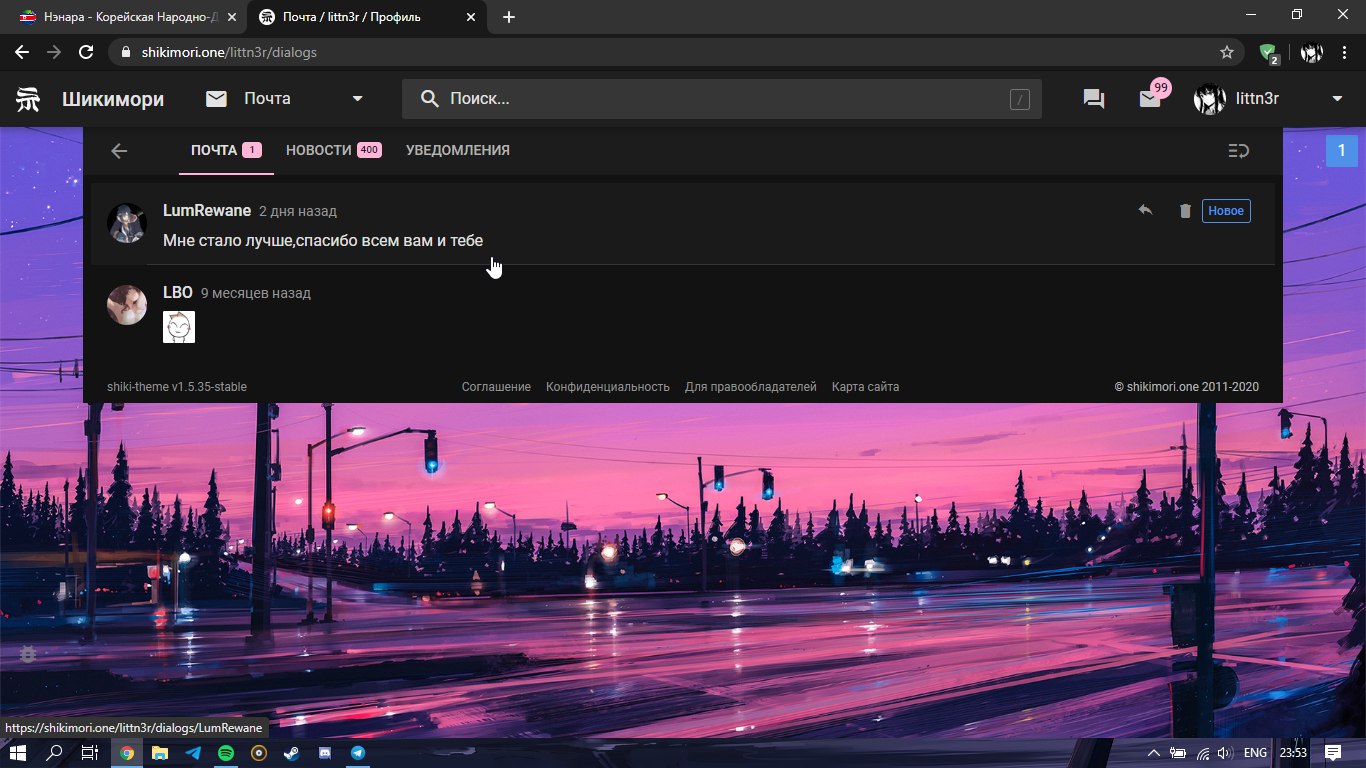
Task: Open the forum chat bubbles icon
Action: click(x=1094, y=99)
